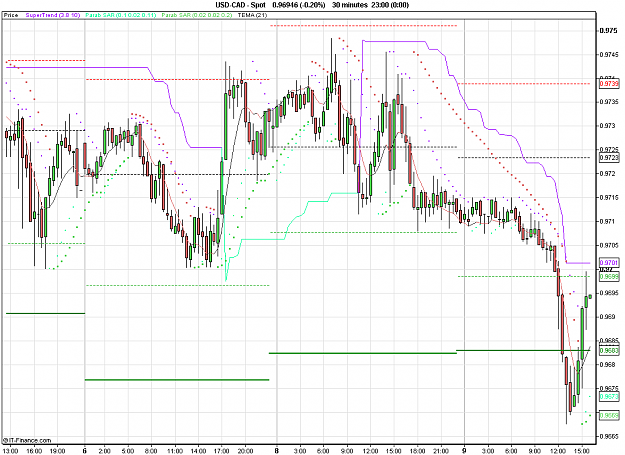Click the 17:00 time axis label

222,451
